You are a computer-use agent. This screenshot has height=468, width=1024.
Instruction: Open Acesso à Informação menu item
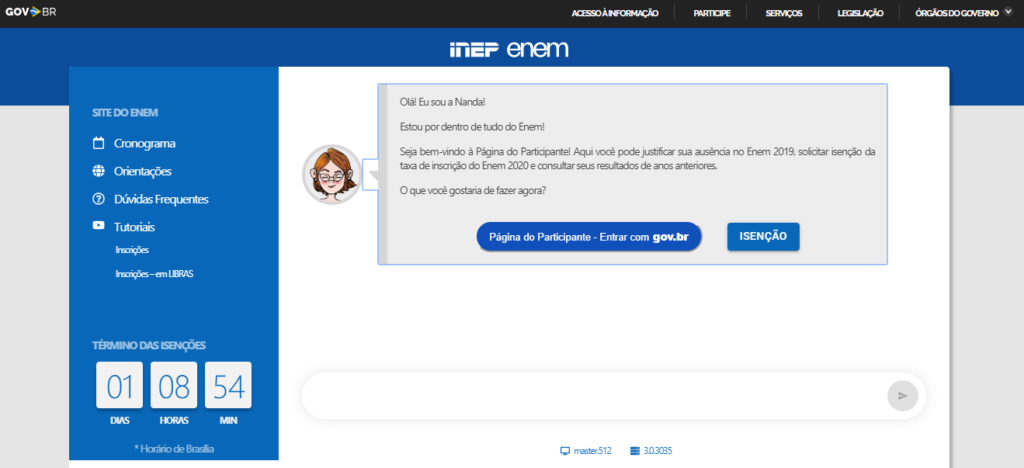(x=614, y=13)
